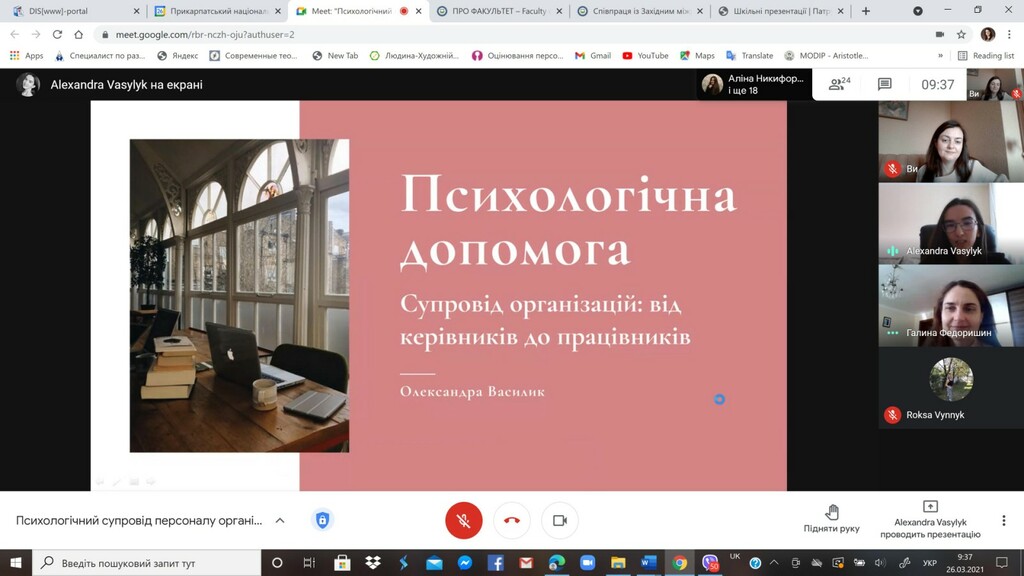Expand the bookmarks overflow chevron
This screenshot has height=576, width=1024.
click(940, 56)
